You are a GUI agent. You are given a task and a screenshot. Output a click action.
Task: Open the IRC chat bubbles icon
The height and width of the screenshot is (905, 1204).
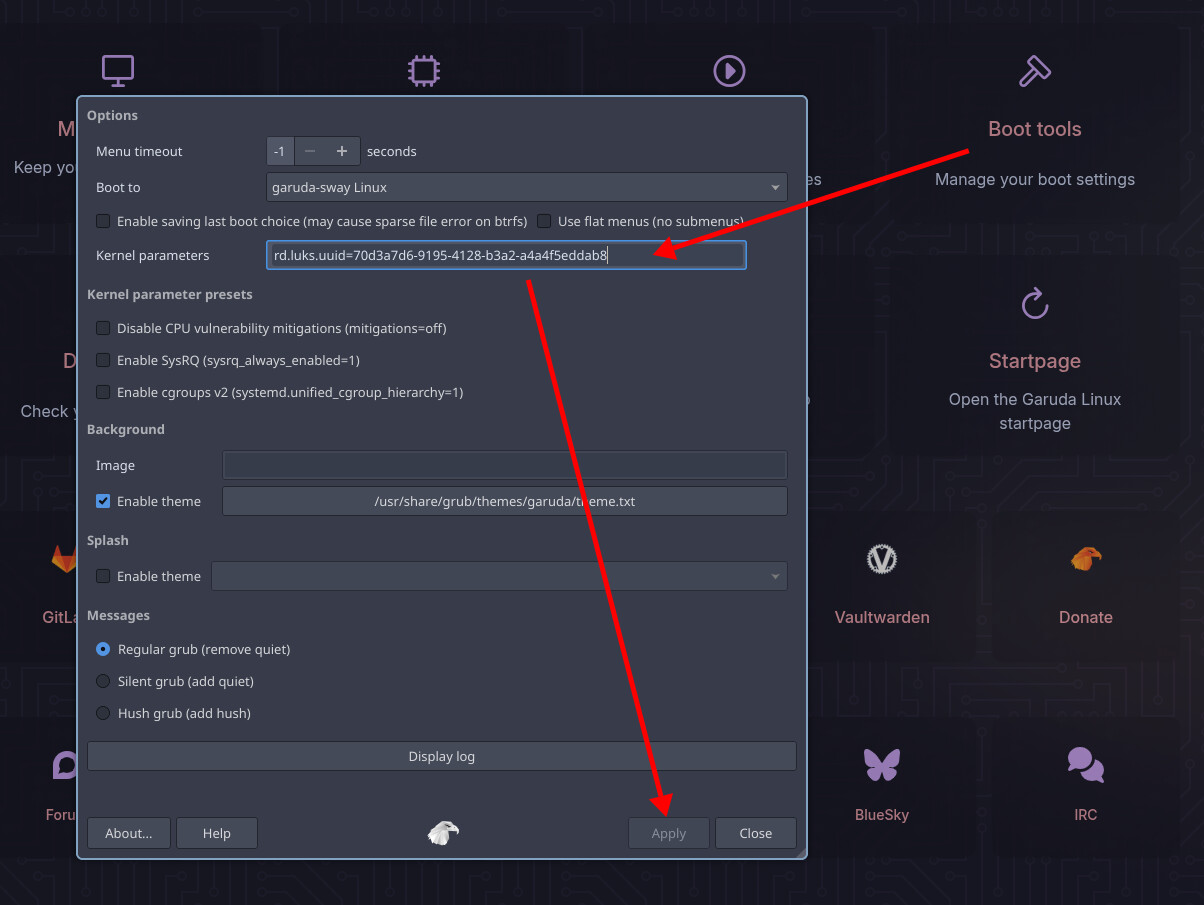coord(1085,765)
